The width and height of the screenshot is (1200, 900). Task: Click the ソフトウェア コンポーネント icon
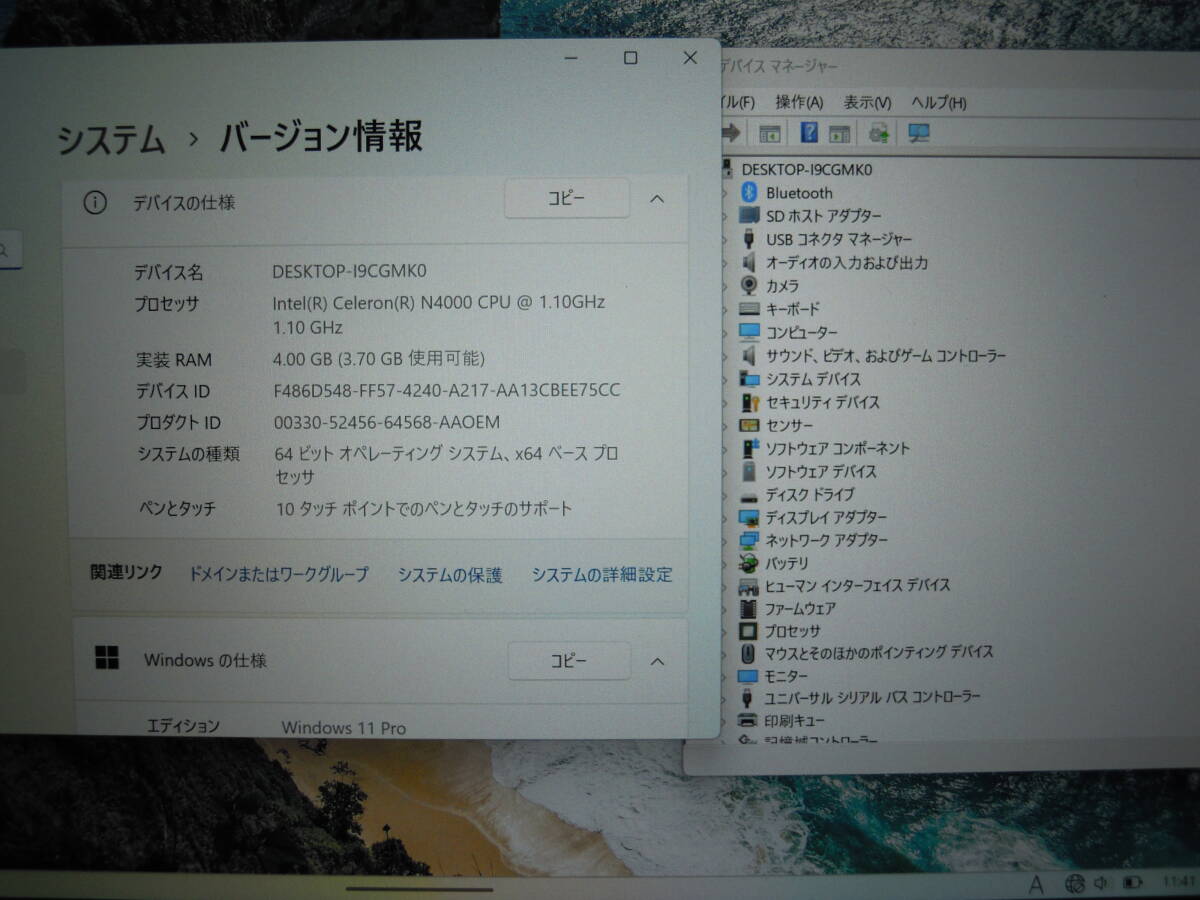click(x=750, y=448)
